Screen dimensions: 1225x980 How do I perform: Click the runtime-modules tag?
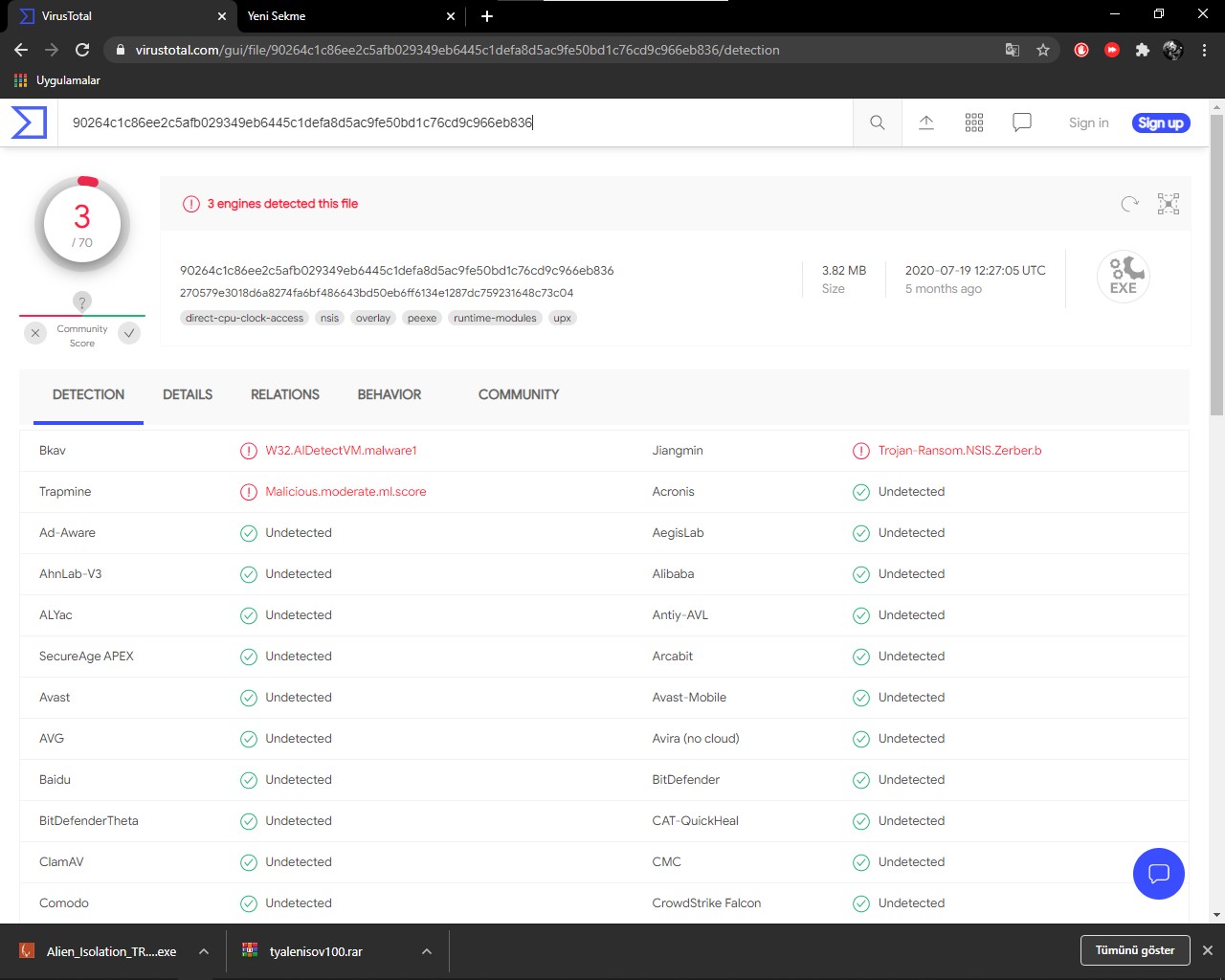coord(495,318)
